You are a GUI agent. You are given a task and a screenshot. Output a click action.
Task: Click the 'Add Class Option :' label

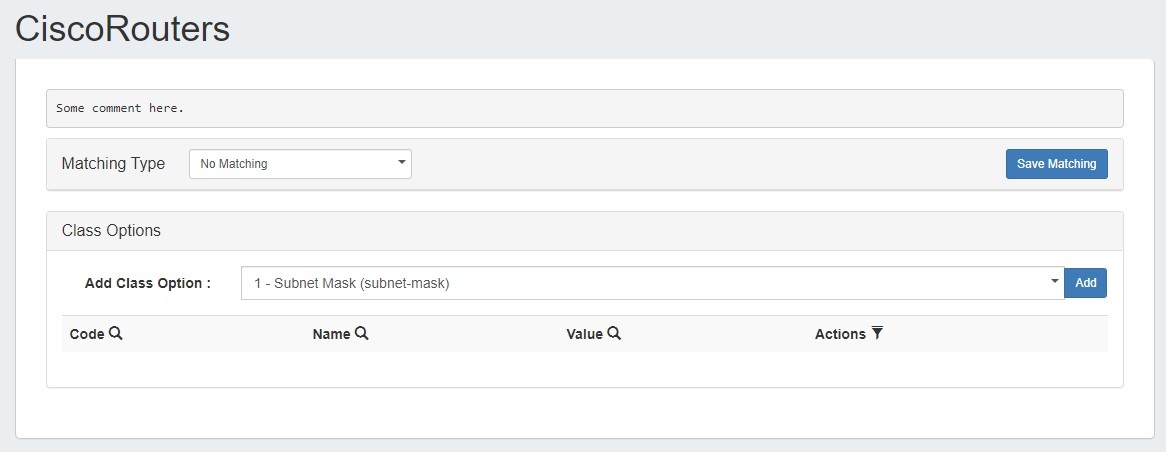(x=148, y=283)
